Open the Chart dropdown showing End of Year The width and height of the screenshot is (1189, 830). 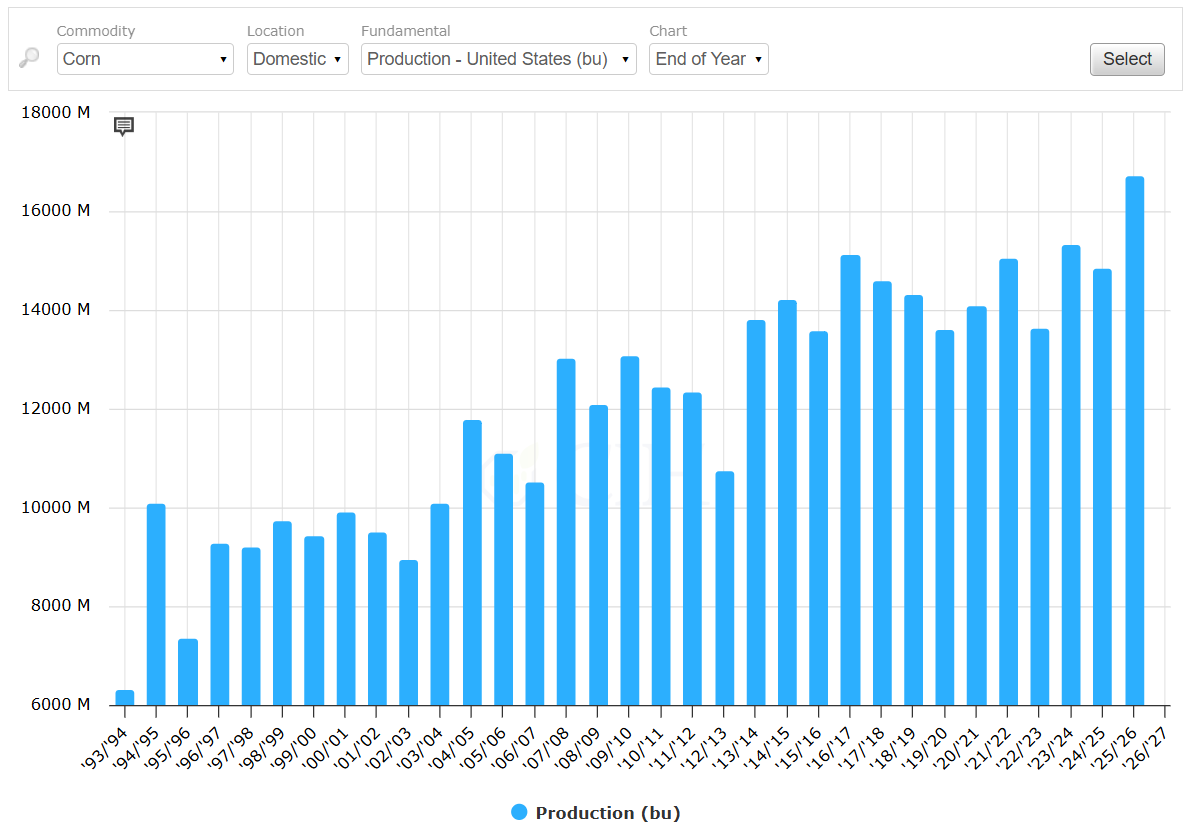pyautogui.click(x=708, y=59)
